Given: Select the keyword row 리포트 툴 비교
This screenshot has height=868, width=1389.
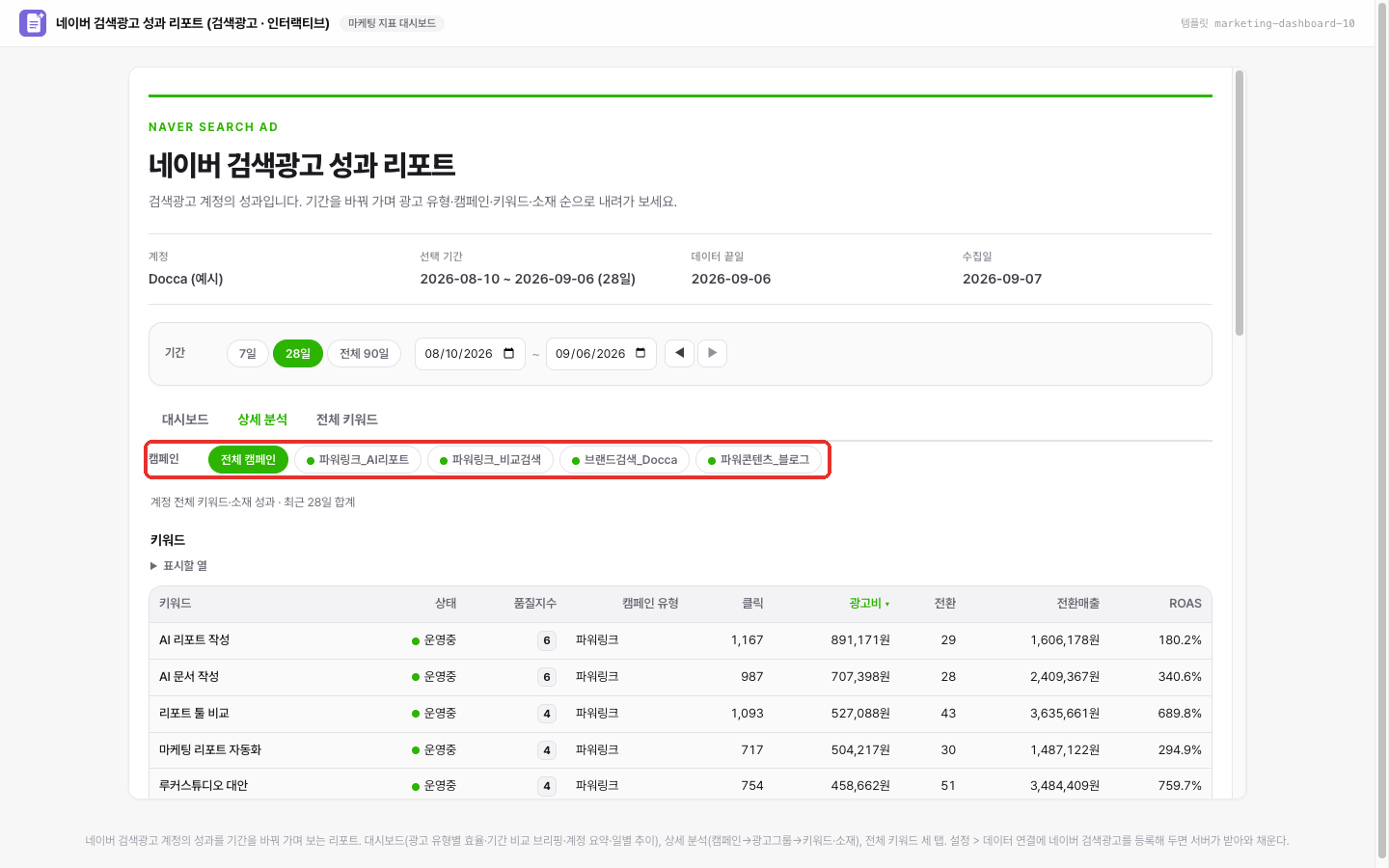Looking at the screenshot, I should tap(680, 714).
